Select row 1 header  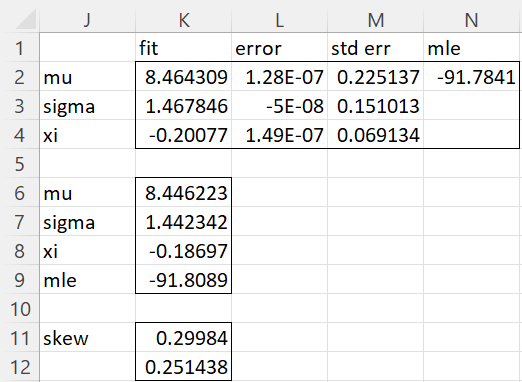click(19, 47)
